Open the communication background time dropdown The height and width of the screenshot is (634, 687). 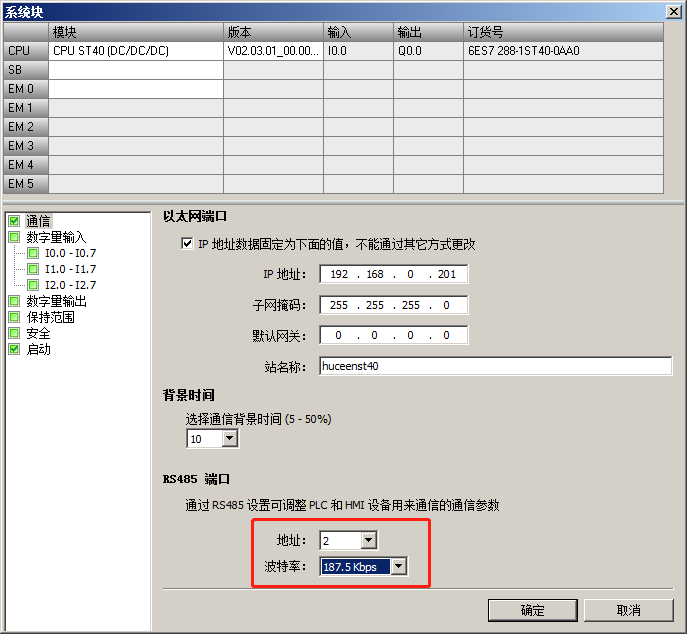coord(229,438)
